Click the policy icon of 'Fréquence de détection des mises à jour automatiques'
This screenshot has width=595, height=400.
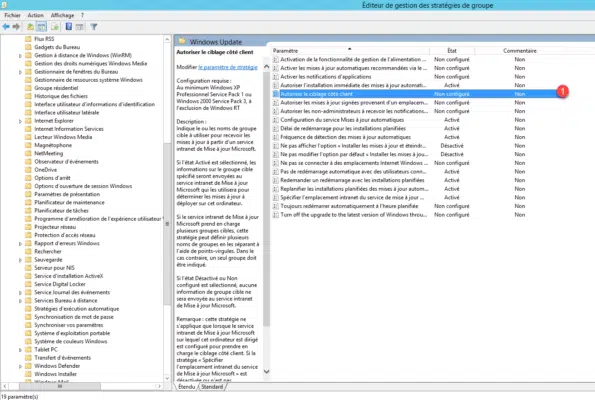tap(276, 137)
